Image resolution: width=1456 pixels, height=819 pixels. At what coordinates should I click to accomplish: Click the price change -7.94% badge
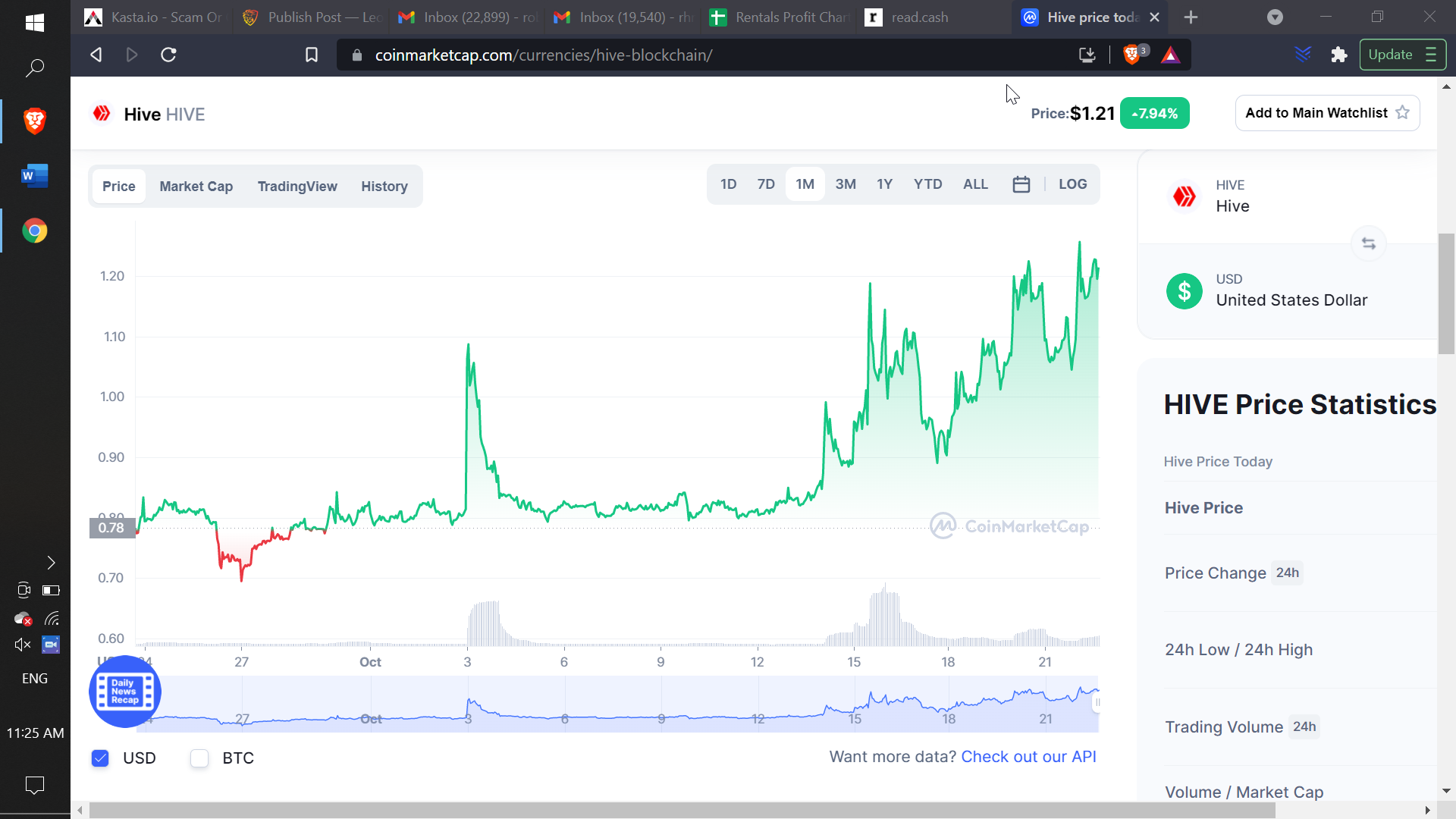click(x=1154, y=113)
